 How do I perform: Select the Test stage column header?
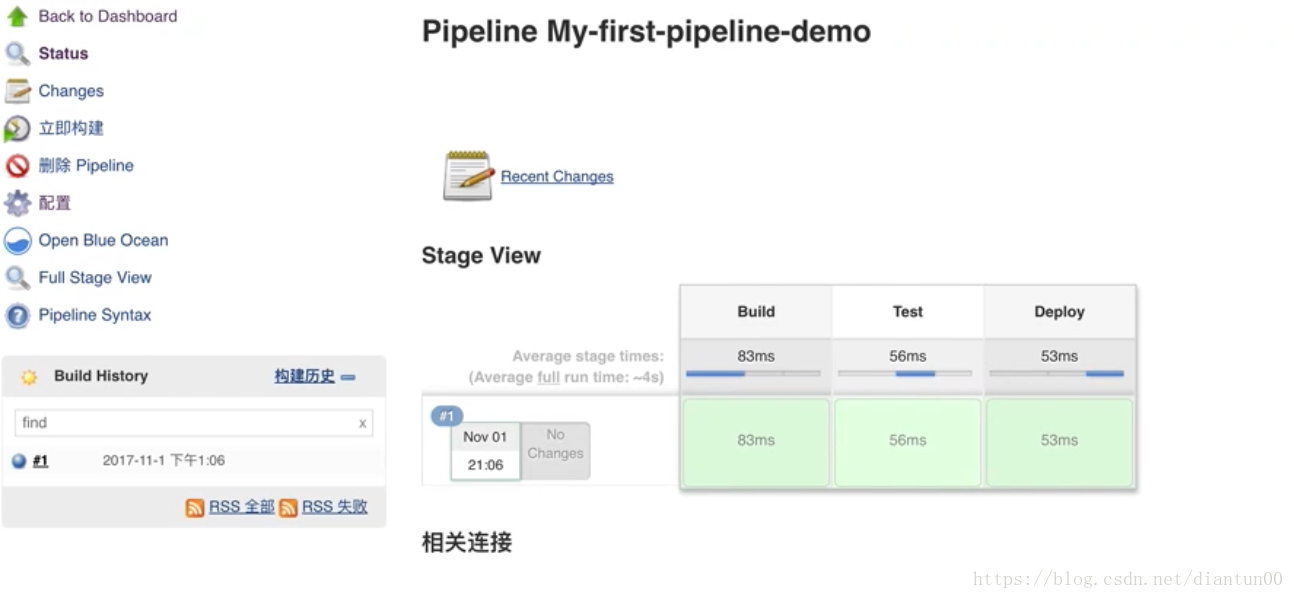click(x=906, y=311)
